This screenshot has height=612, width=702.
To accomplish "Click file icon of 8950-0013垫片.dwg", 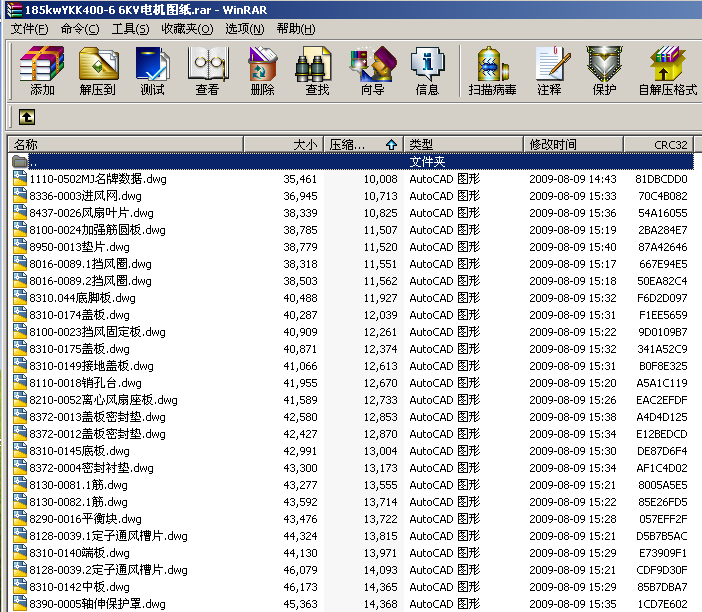I will (x=20, y=246).
